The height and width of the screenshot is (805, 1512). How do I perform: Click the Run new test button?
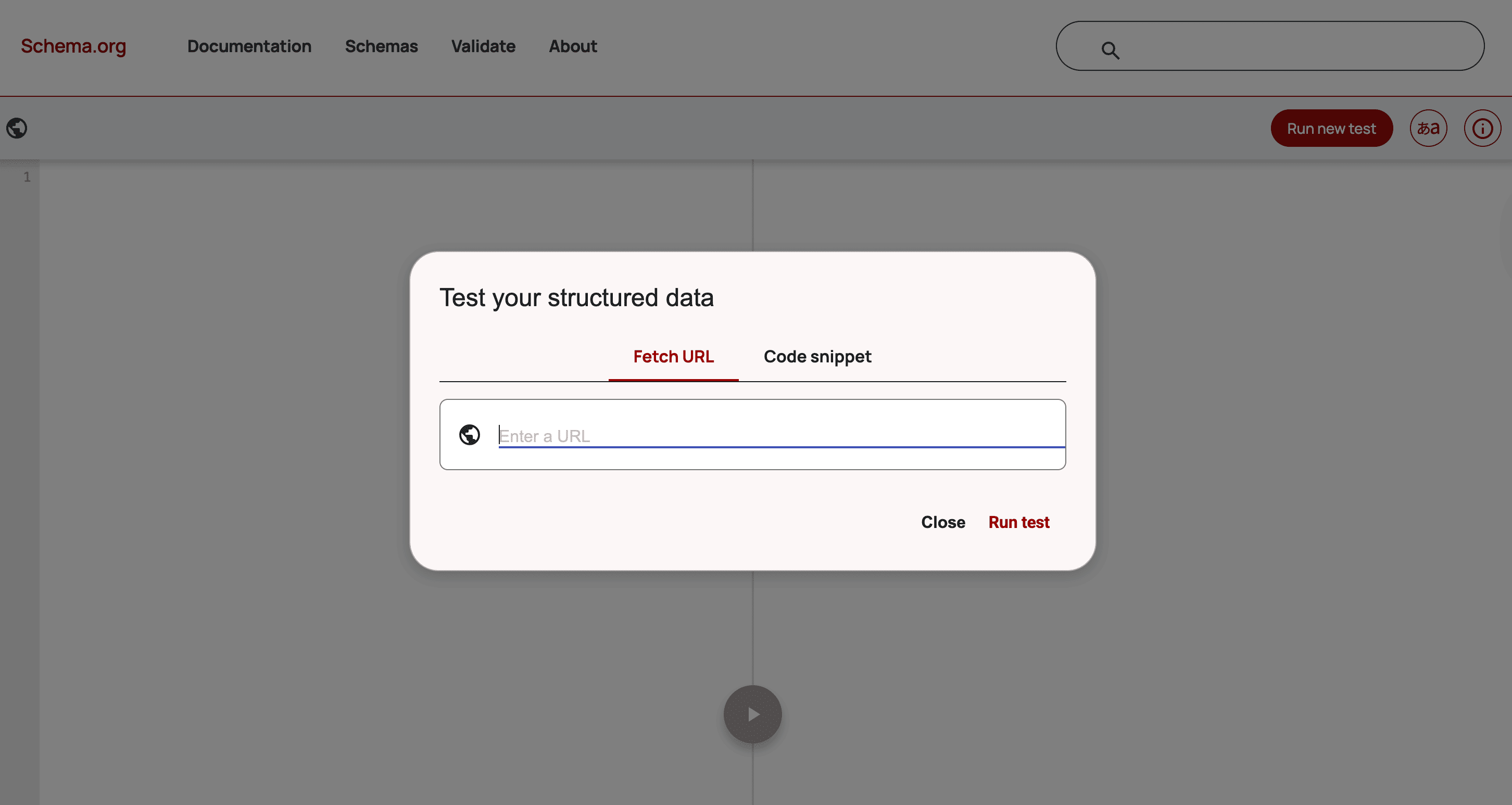click(x=1331, y=128)
